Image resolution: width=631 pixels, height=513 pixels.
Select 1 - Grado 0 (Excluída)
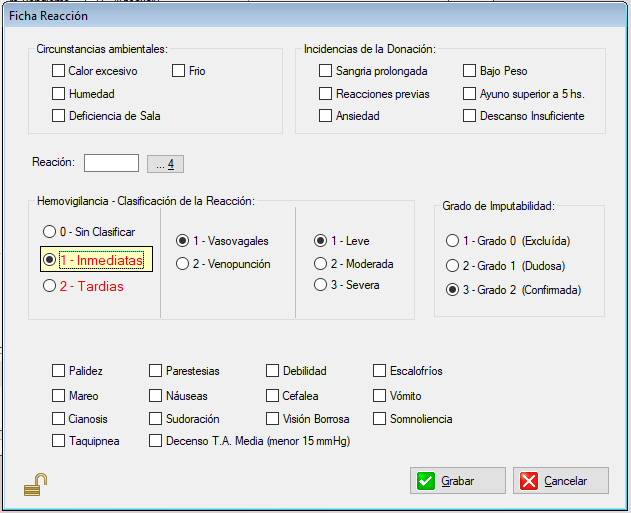(x=453, y=241)
